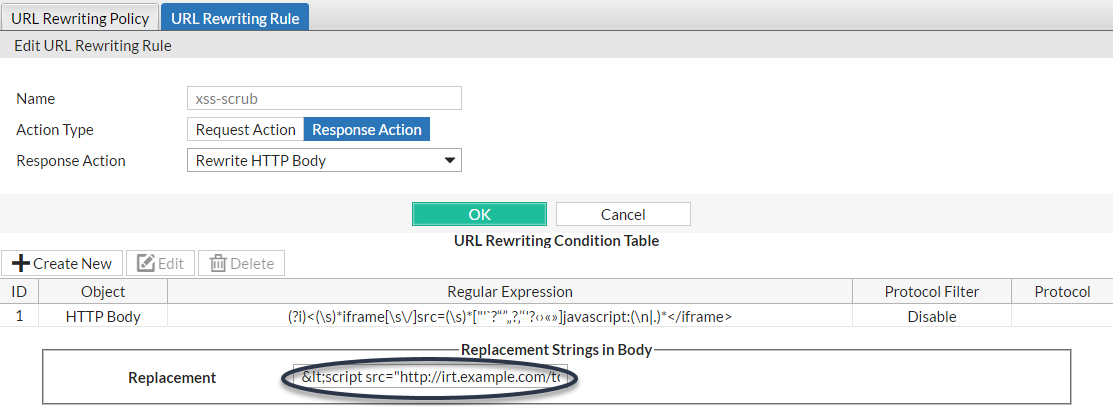Click the trash Delete icon

(x=218, y=264)
